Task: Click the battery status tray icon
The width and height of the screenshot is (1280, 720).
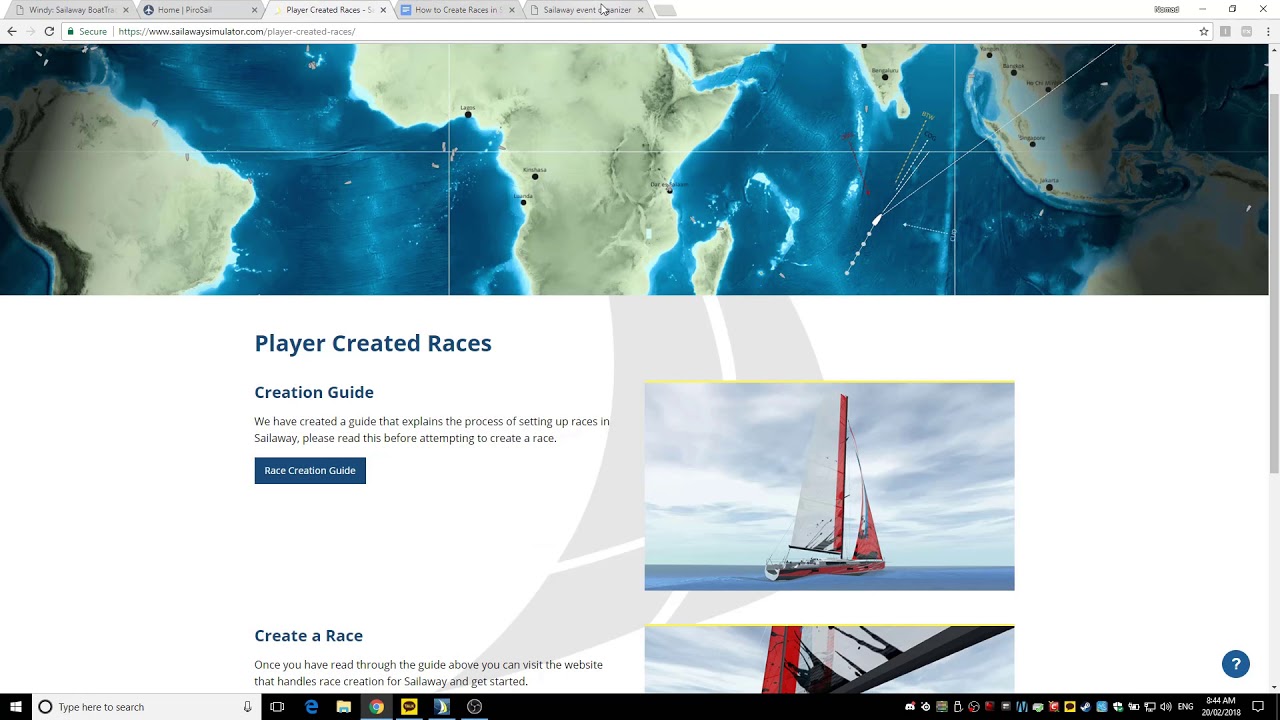Action: tap(1134, 707)
